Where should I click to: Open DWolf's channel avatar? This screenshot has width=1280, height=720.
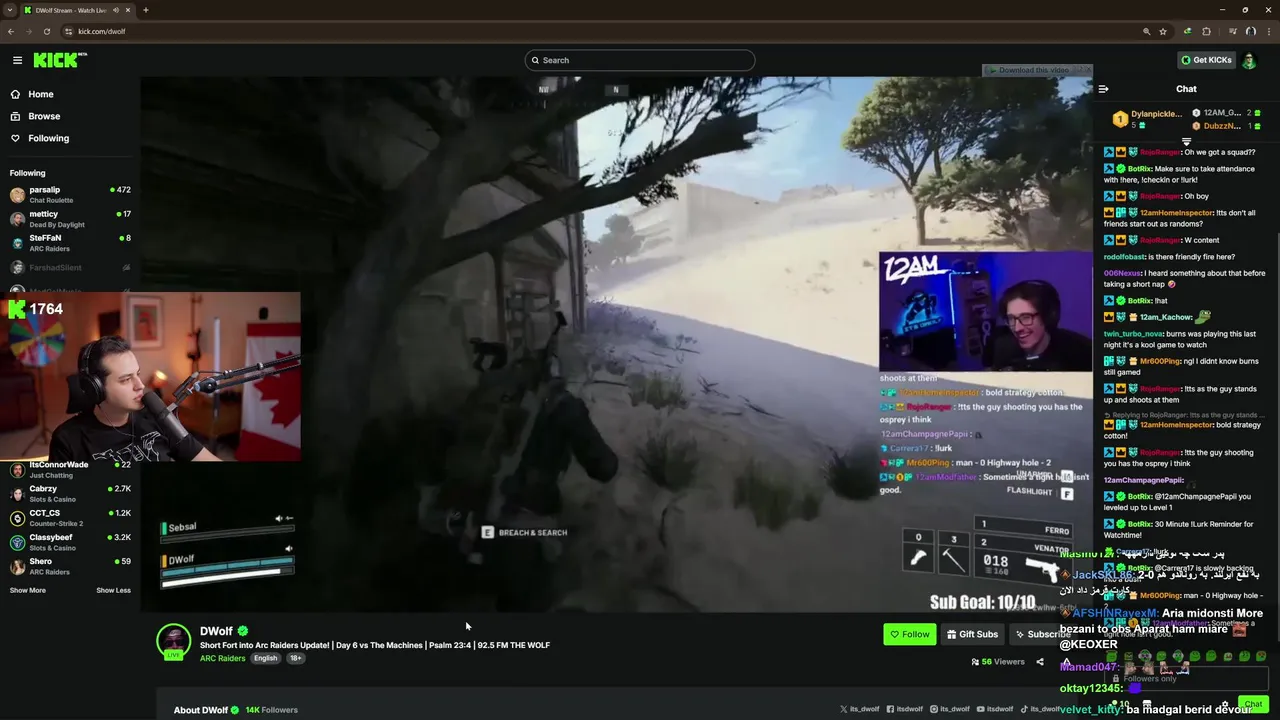pyautogui.click(x=173, y=641)
